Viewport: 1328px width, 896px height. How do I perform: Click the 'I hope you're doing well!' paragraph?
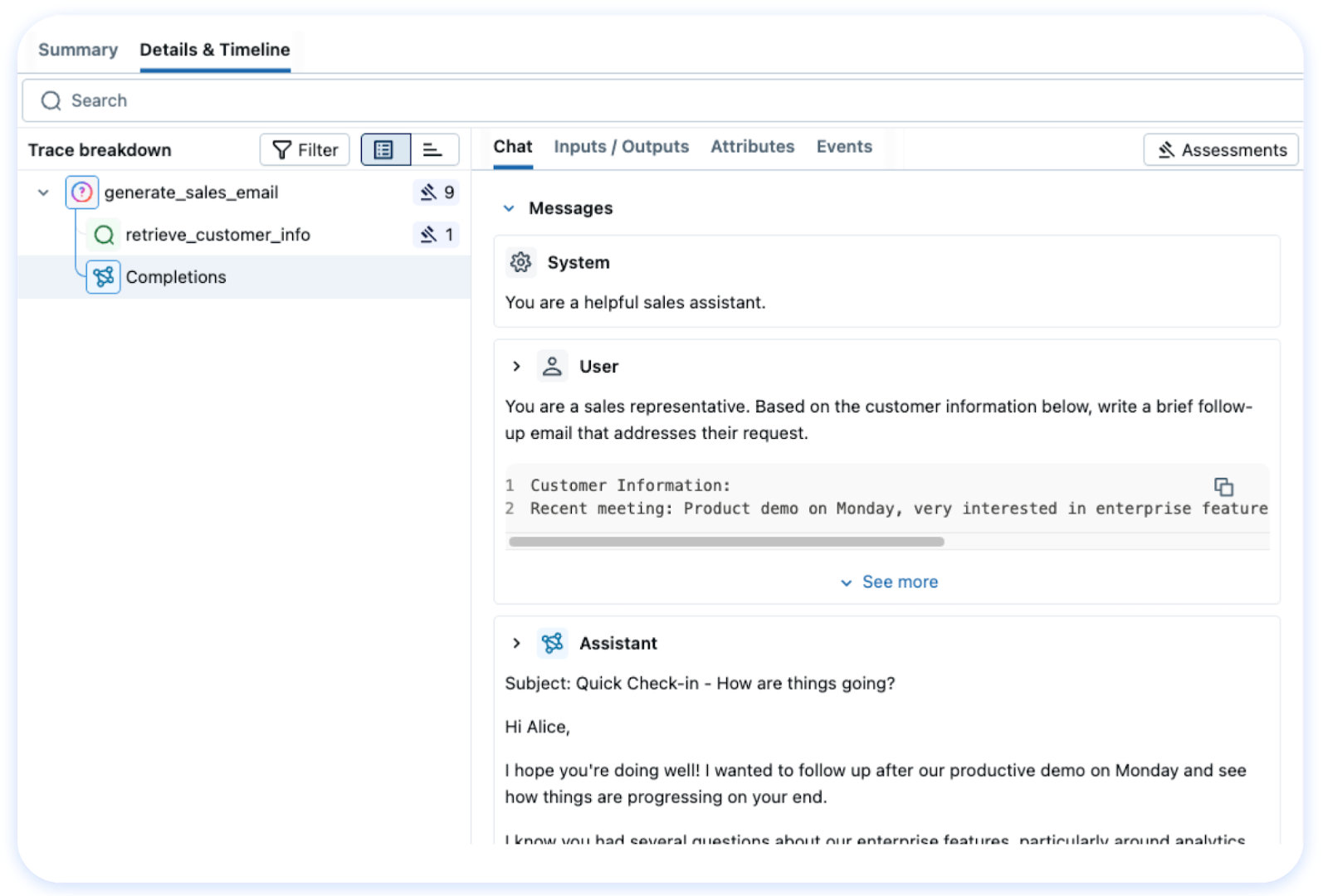pyautogui.click(x=876, y=784)
